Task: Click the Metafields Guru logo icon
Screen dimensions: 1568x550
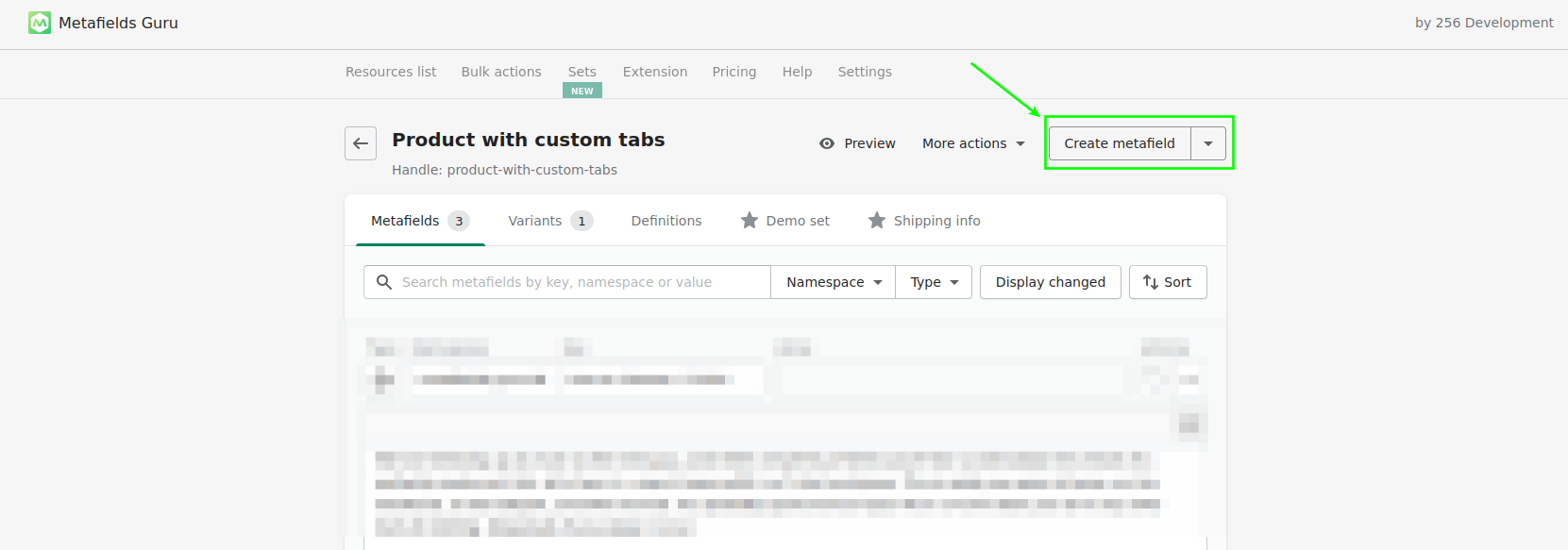Action: tap(40, 23)
